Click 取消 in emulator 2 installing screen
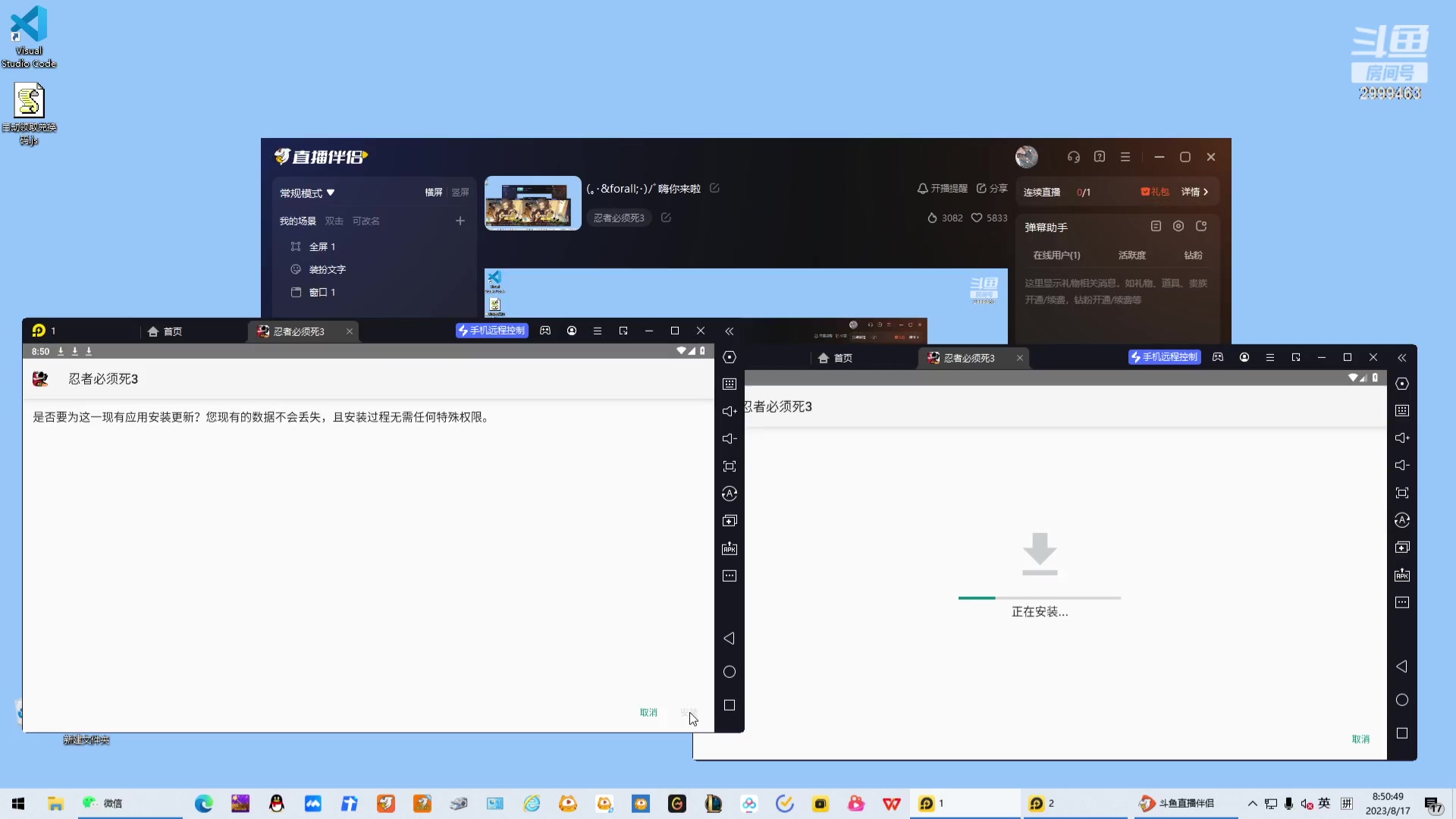The width and height of the screenshot is (1456, 819). 1360,739
